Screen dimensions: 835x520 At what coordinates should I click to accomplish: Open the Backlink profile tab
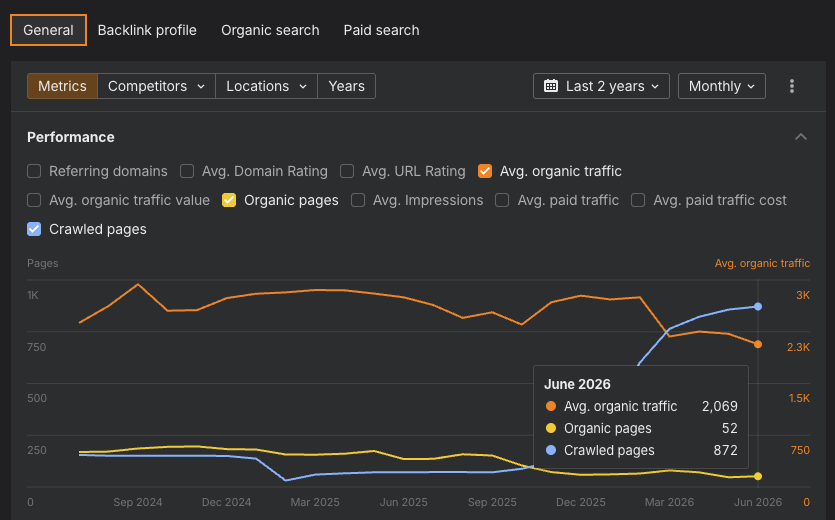tap(147, 30)
